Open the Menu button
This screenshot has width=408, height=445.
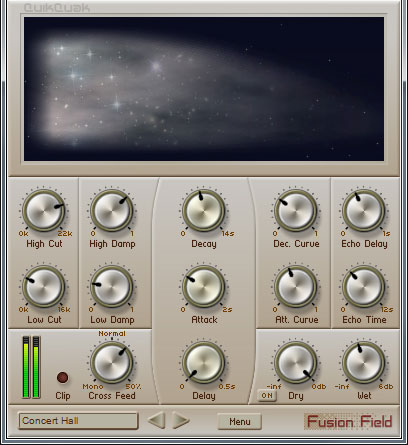239,422
